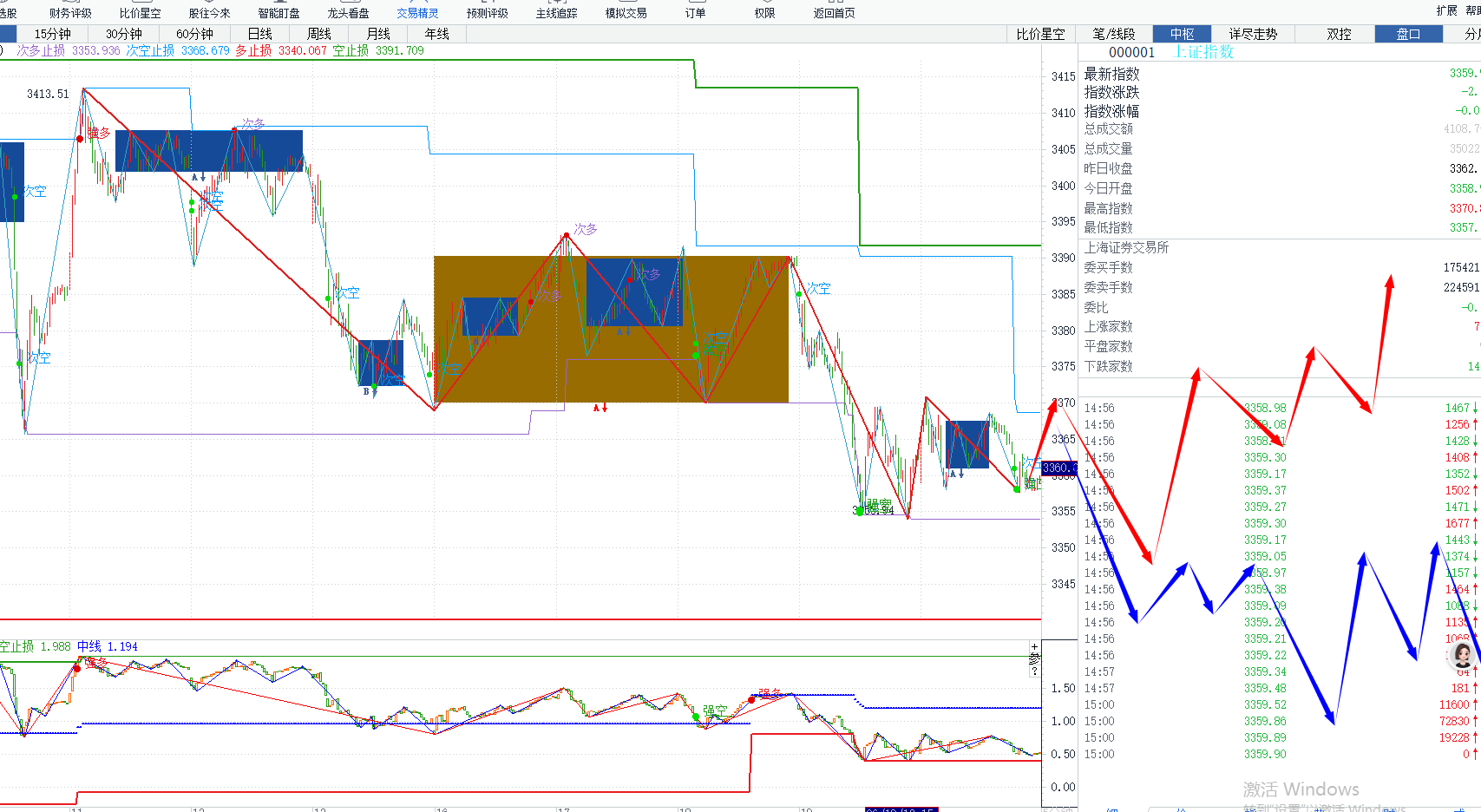Toggle the 盘口 panel button
The width and height of the screenshot is (1481, 812).
coord(1408,34)
